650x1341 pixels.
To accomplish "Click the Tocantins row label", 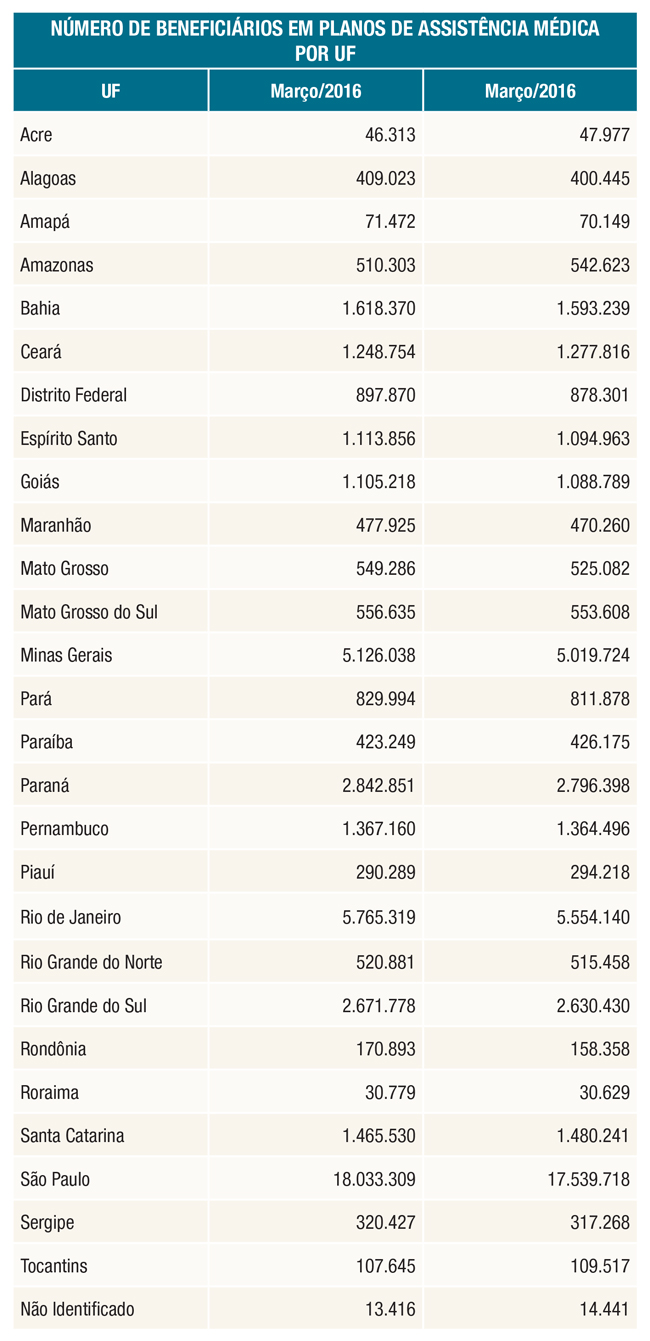I will coord(54,1266).
